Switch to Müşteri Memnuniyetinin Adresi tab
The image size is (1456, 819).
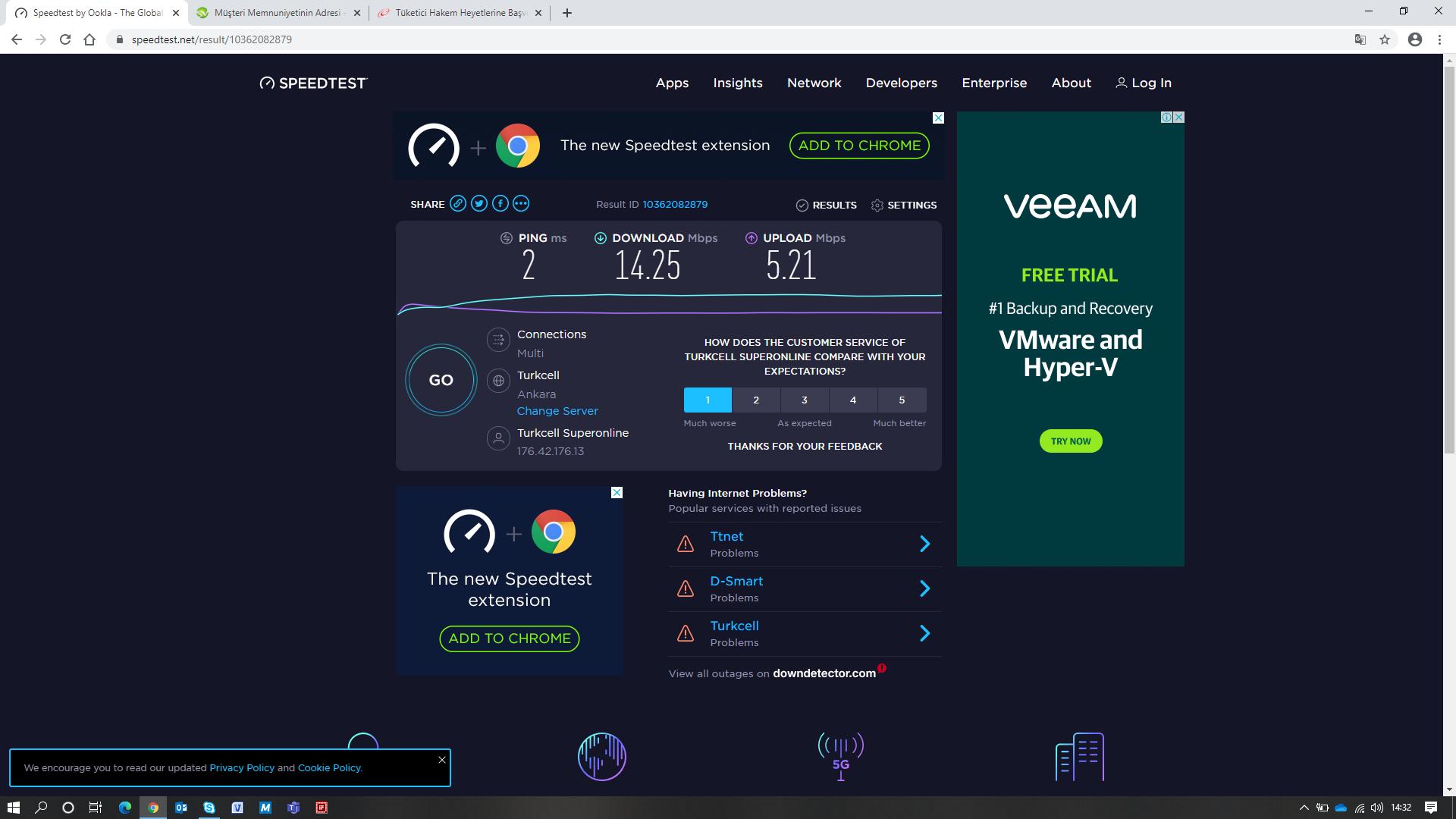tap(278, 13)
